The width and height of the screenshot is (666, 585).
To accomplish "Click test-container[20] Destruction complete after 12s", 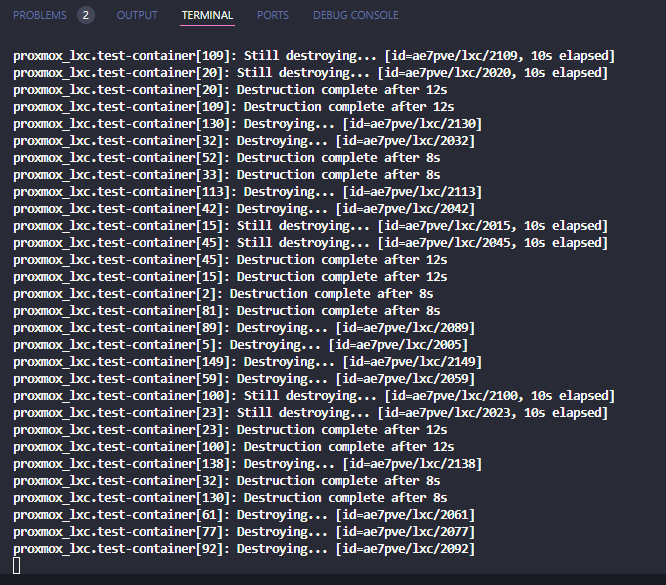I will tap(230, 90).
